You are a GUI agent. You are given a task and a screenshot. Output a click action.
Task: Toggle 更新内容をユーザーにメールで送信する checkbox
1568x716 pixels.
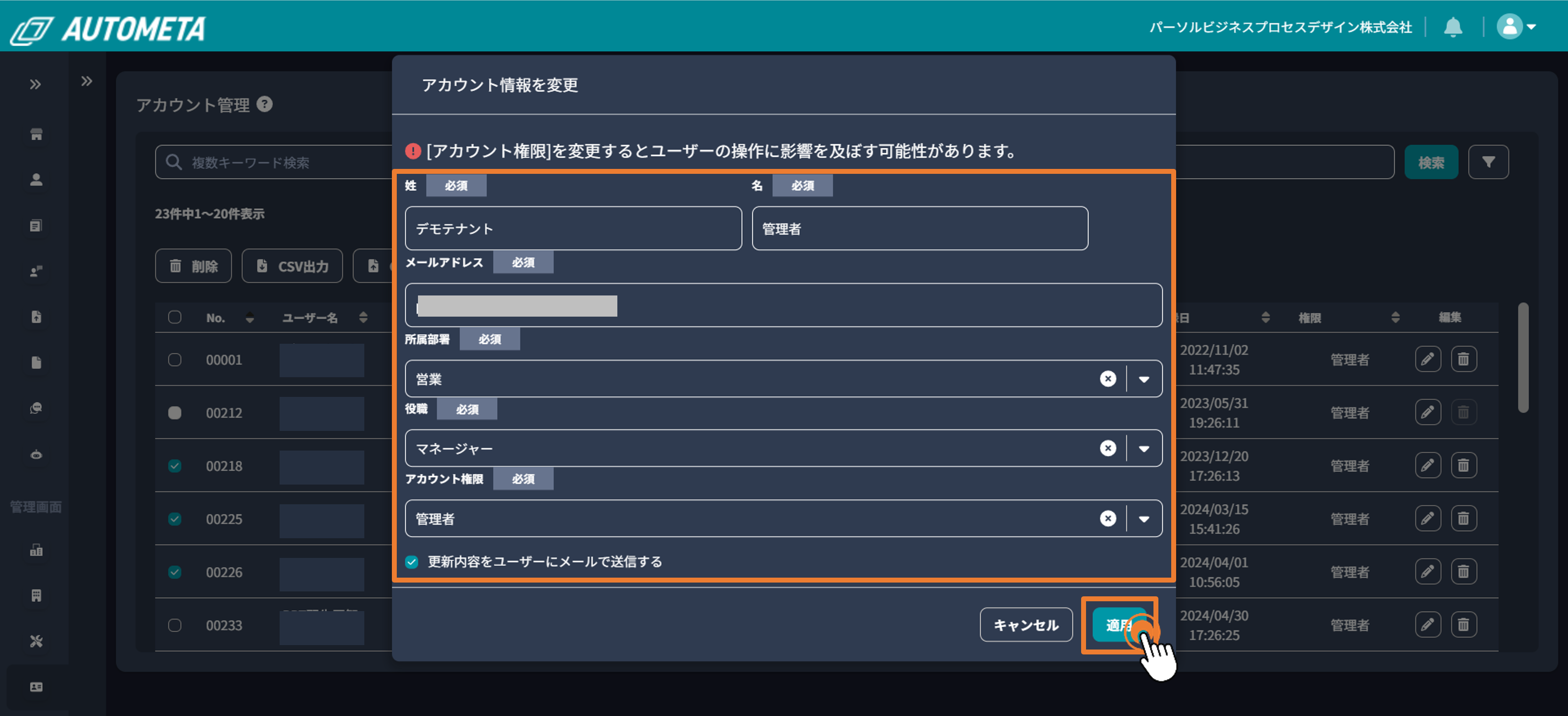(412, 561)
